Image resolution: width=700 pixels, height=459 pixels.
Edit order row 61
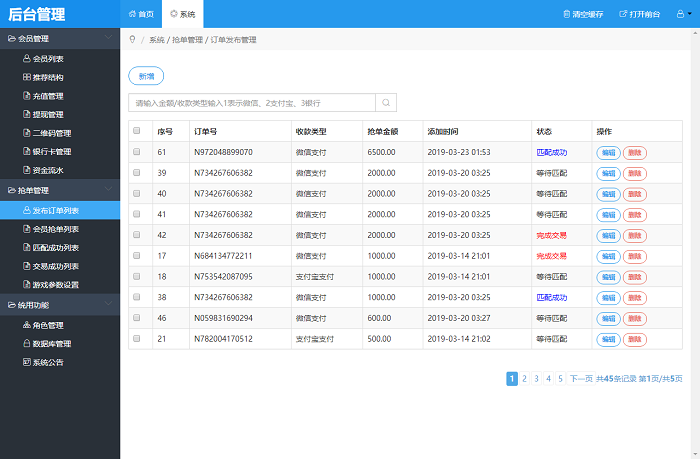pos(608,153)
